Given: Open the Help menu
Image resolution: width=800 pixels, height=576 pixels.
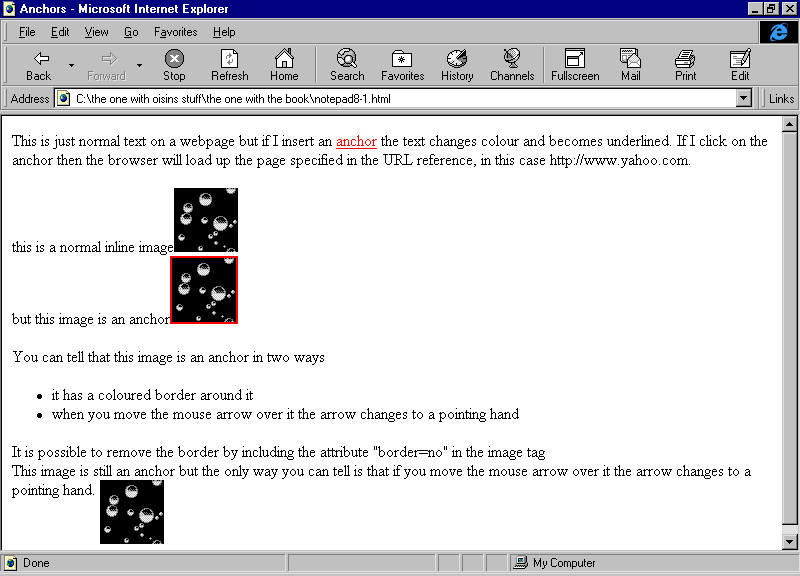Looking at the screenshot, I should click(224, 32).
